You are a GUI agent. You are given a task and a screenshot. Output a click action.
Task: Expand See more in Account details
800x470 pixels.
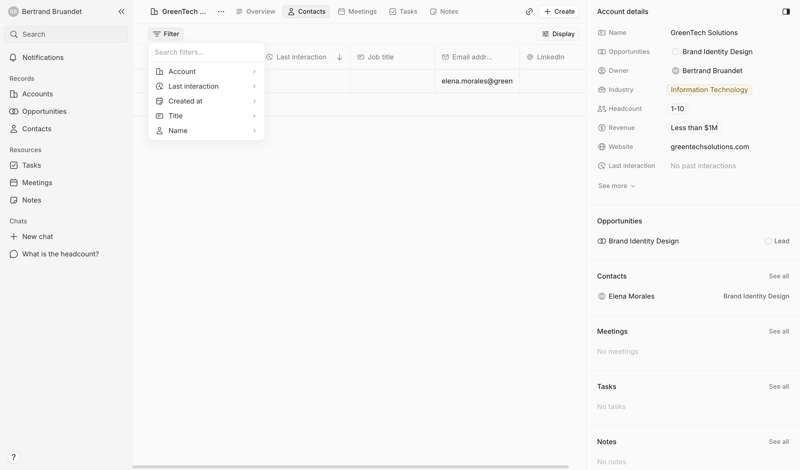(616, 186)
